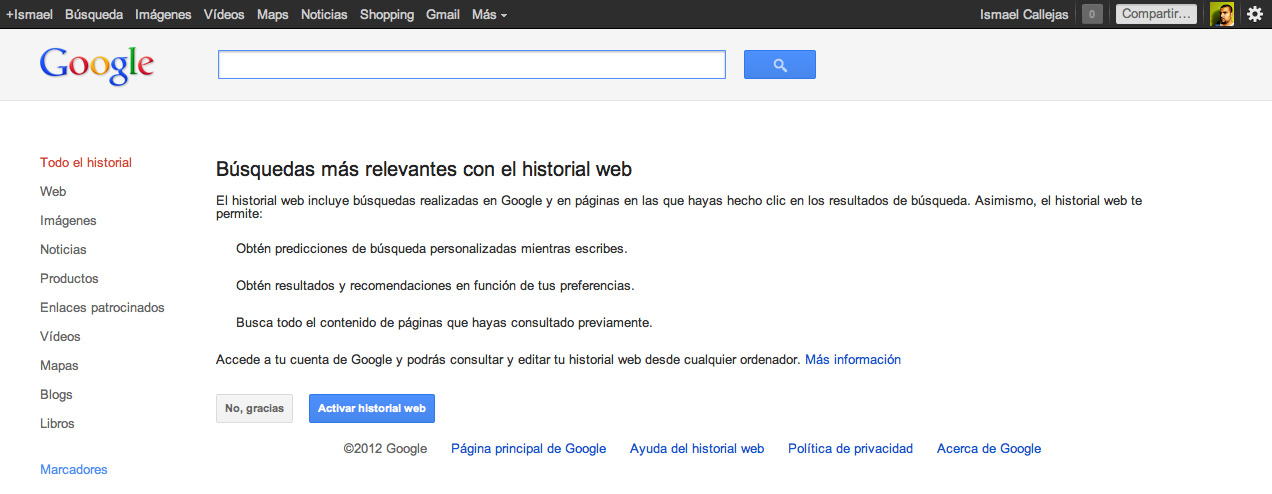The height and width of the screenshot is (494, 1272).
Task: Select Productos in the sidebar
Action: coord(69,279)
